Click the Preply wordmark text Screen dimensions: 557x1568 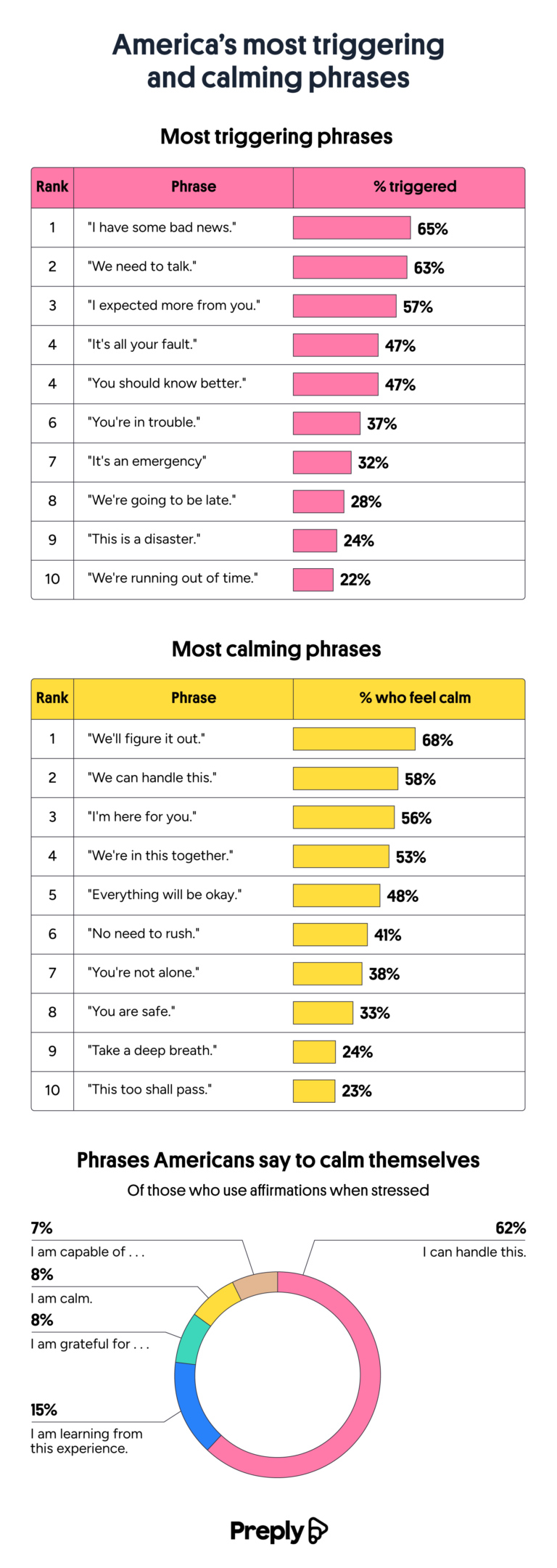267,1532
